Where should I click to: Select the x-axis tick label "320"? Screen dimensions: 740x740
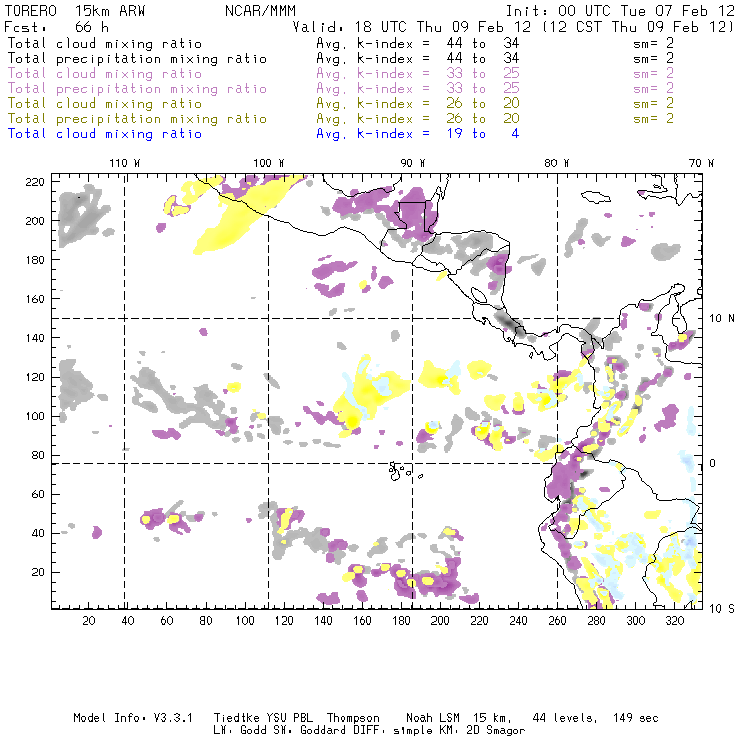tap(674, 621)
